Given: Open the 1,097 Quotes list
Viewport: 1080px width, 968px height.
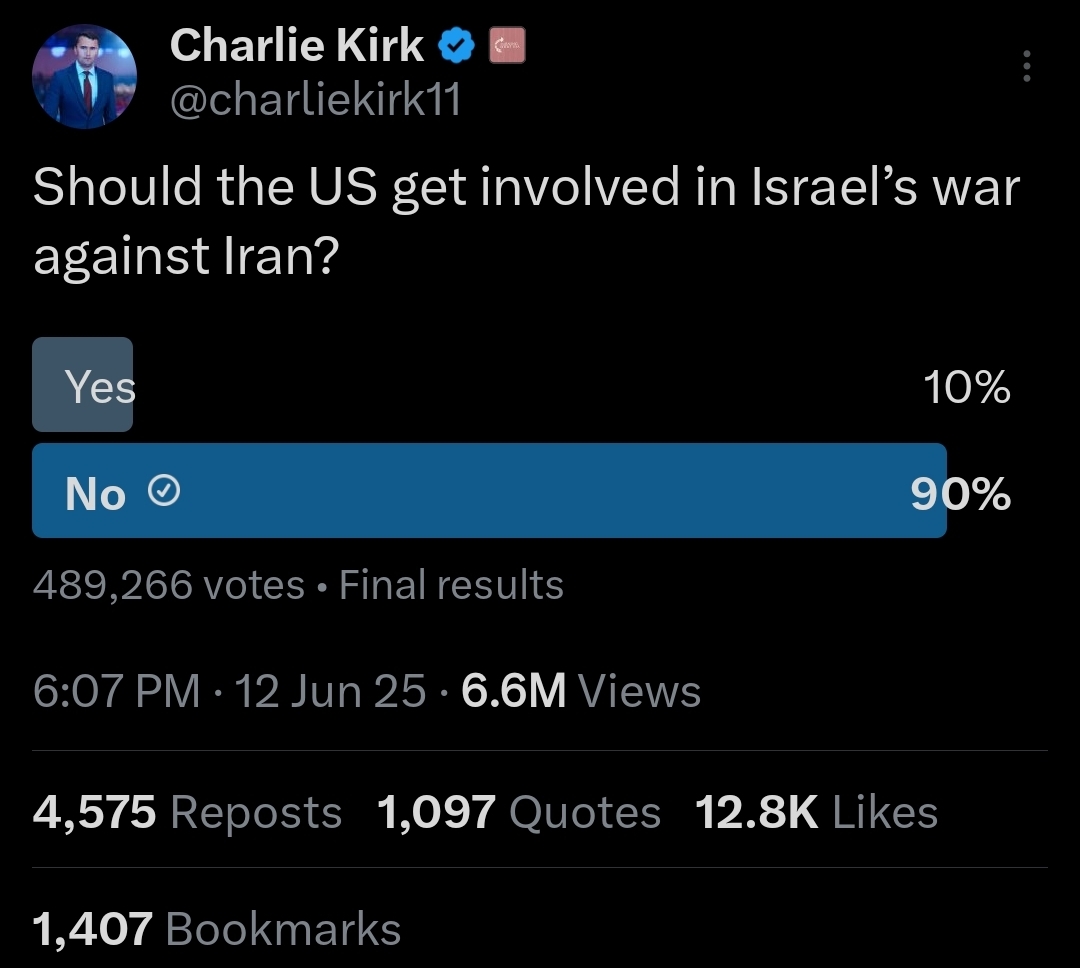Looking at the screenshot, I should tap(519, 812).
